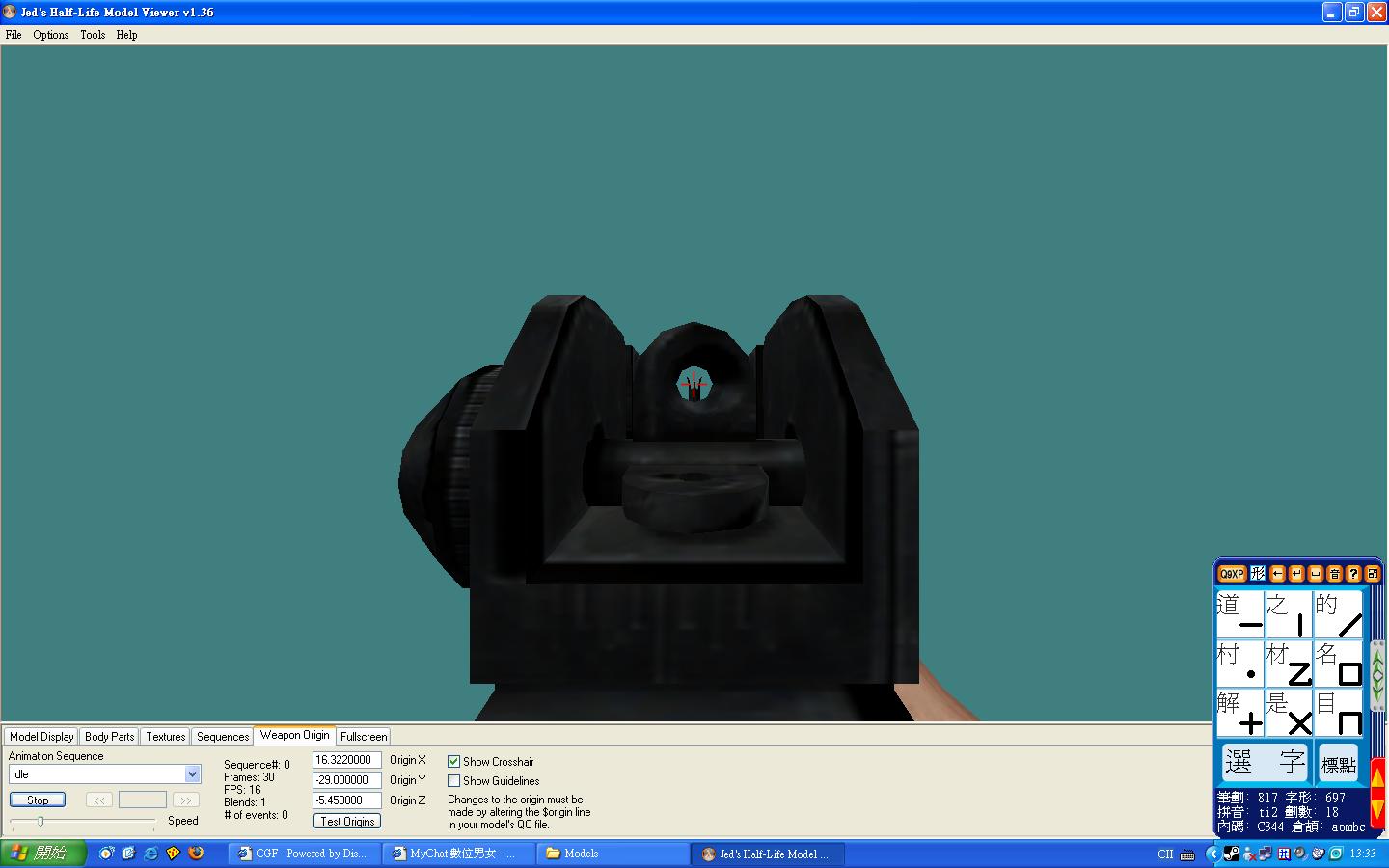This screenshot has width=1389, height=868.
Task: Click the 標點 punctuation button
Action: tap(1339, 765)
